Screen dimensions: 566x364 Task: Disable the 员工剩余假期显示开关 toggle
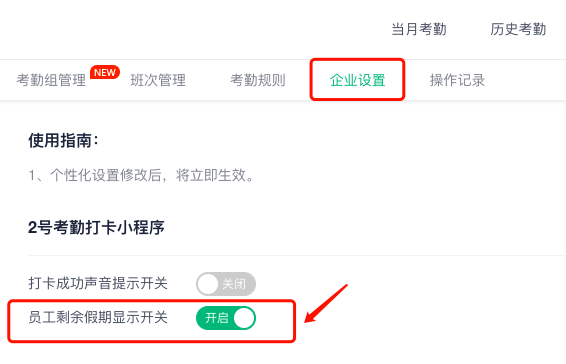tap(226, 318)
